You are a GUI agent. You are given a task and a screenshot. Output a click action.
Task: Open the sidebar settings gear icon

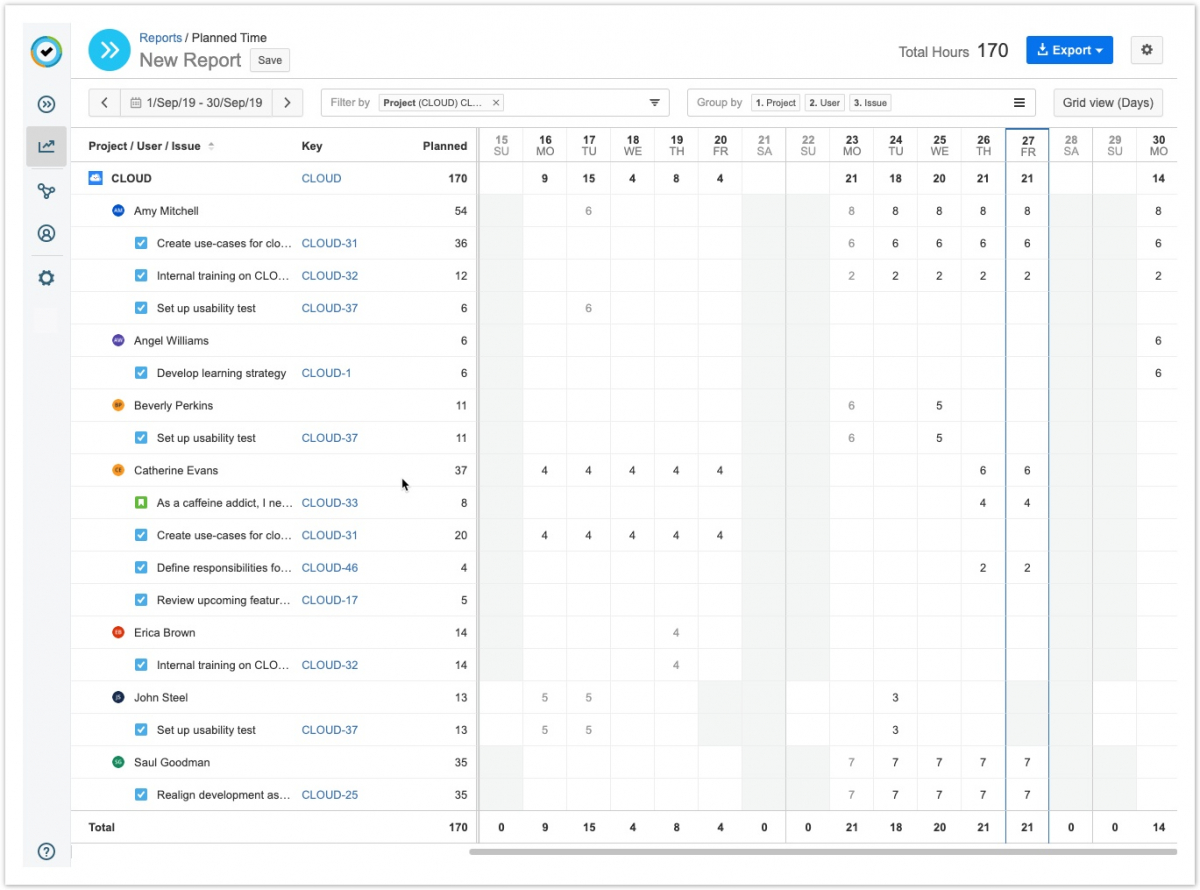pyautogui.click(x=46, y=278)
